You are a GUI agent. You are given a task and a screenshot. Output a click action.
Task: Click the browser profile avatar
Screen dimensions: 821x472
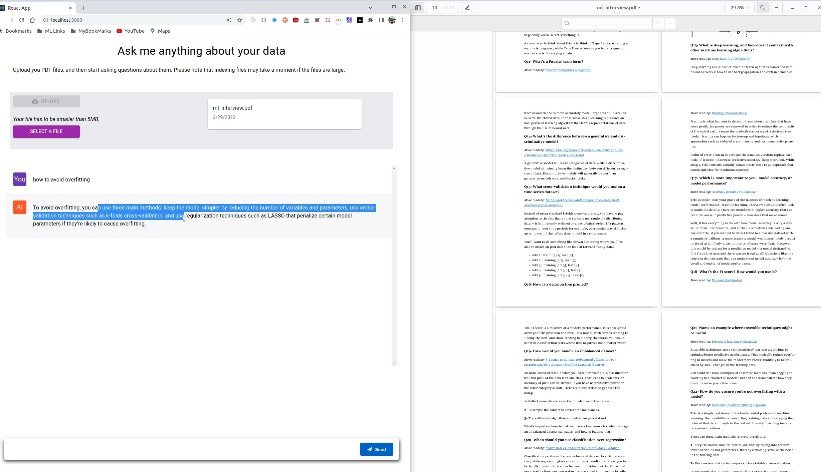click(392, 20)
